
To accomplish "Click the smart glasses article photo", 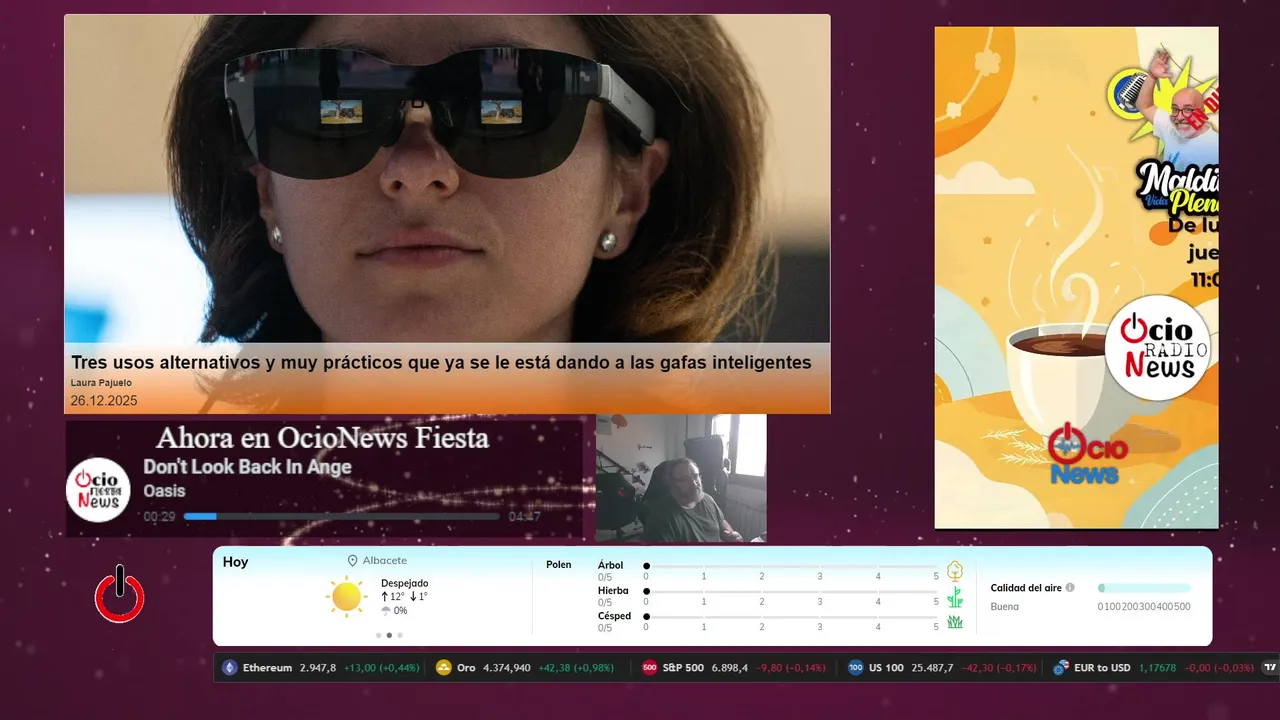I will 447,179.
